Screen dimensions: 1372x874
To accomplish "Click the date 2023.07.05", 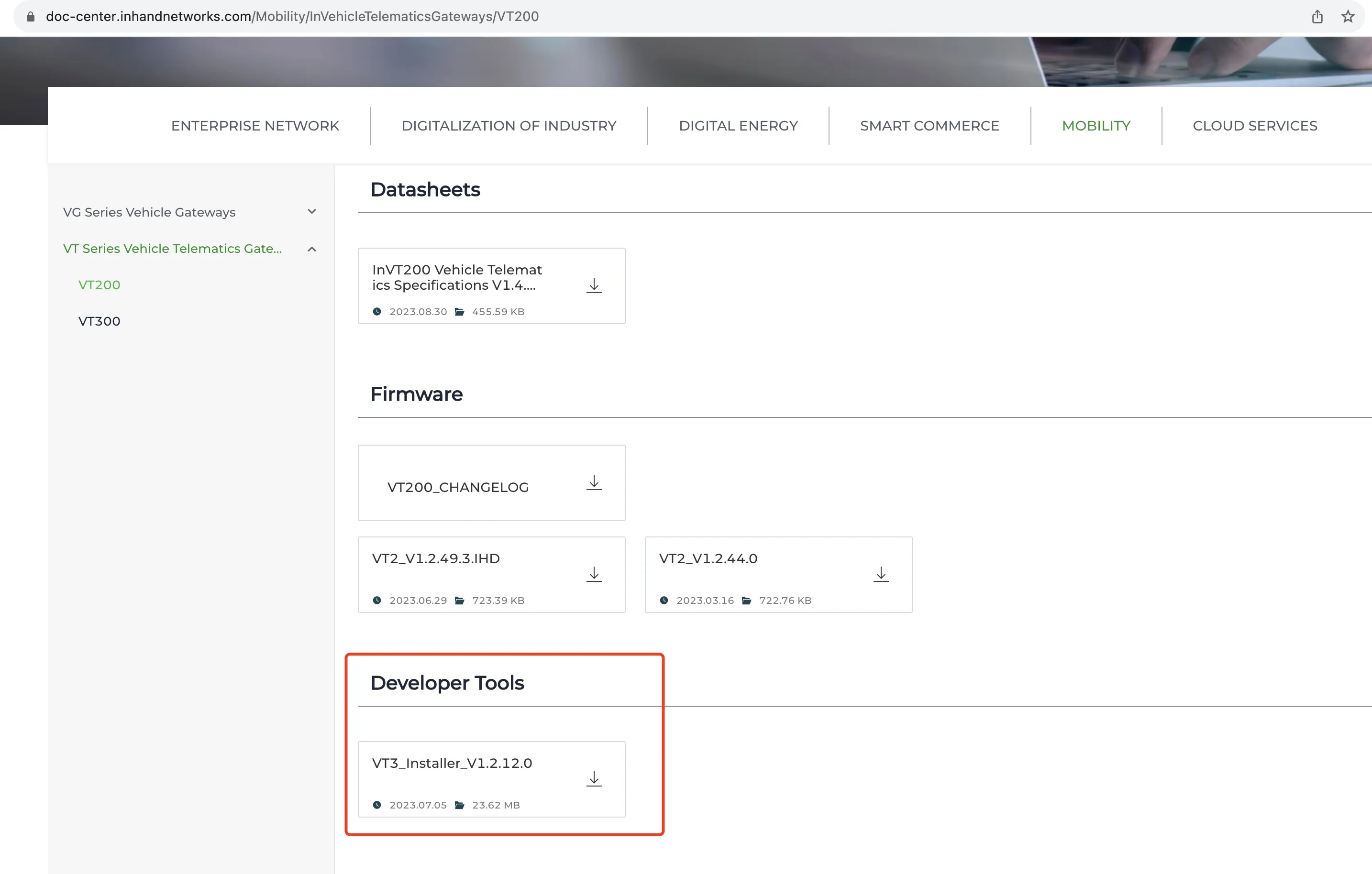I will click(x=418, y=805).
